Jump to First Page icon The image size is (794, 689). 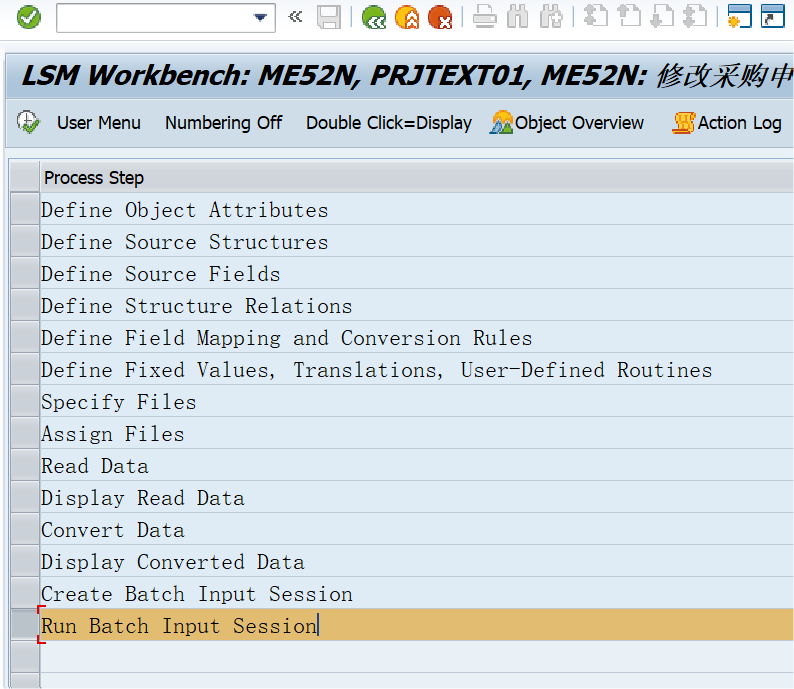pos(596,17)
